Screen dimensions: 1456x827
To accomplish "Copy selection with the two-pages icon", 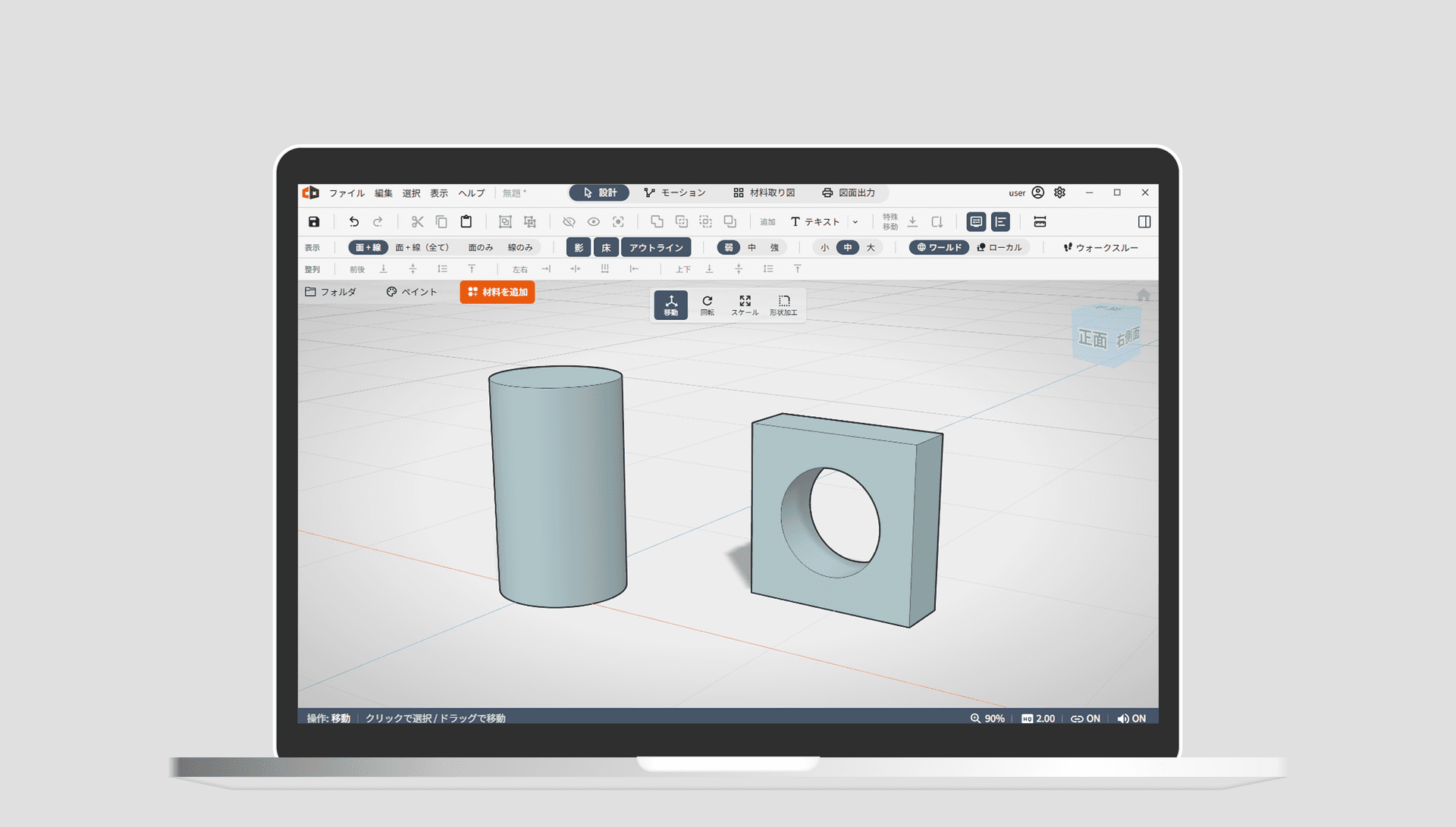I will (x=441, y=222).
